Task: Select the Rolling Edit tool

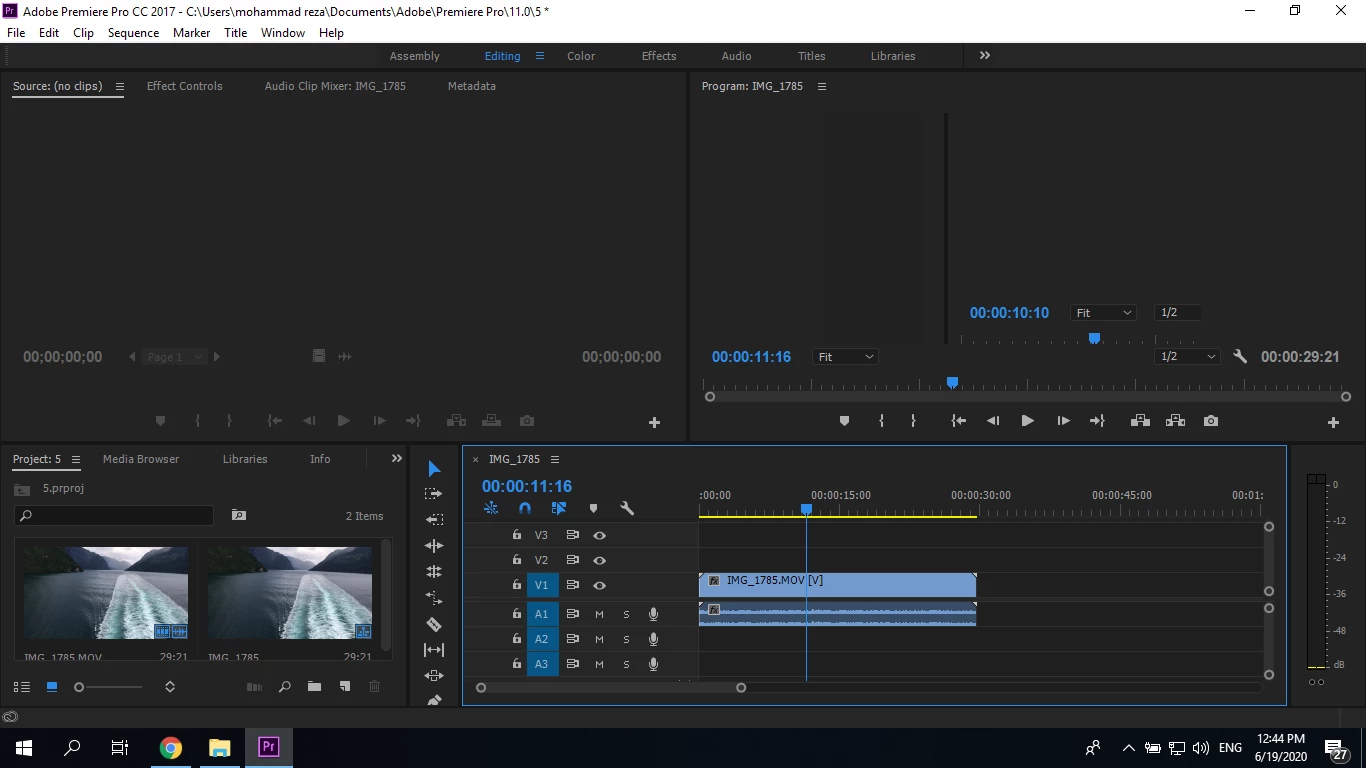Action: pyautogui.click(x=434, y=572)
